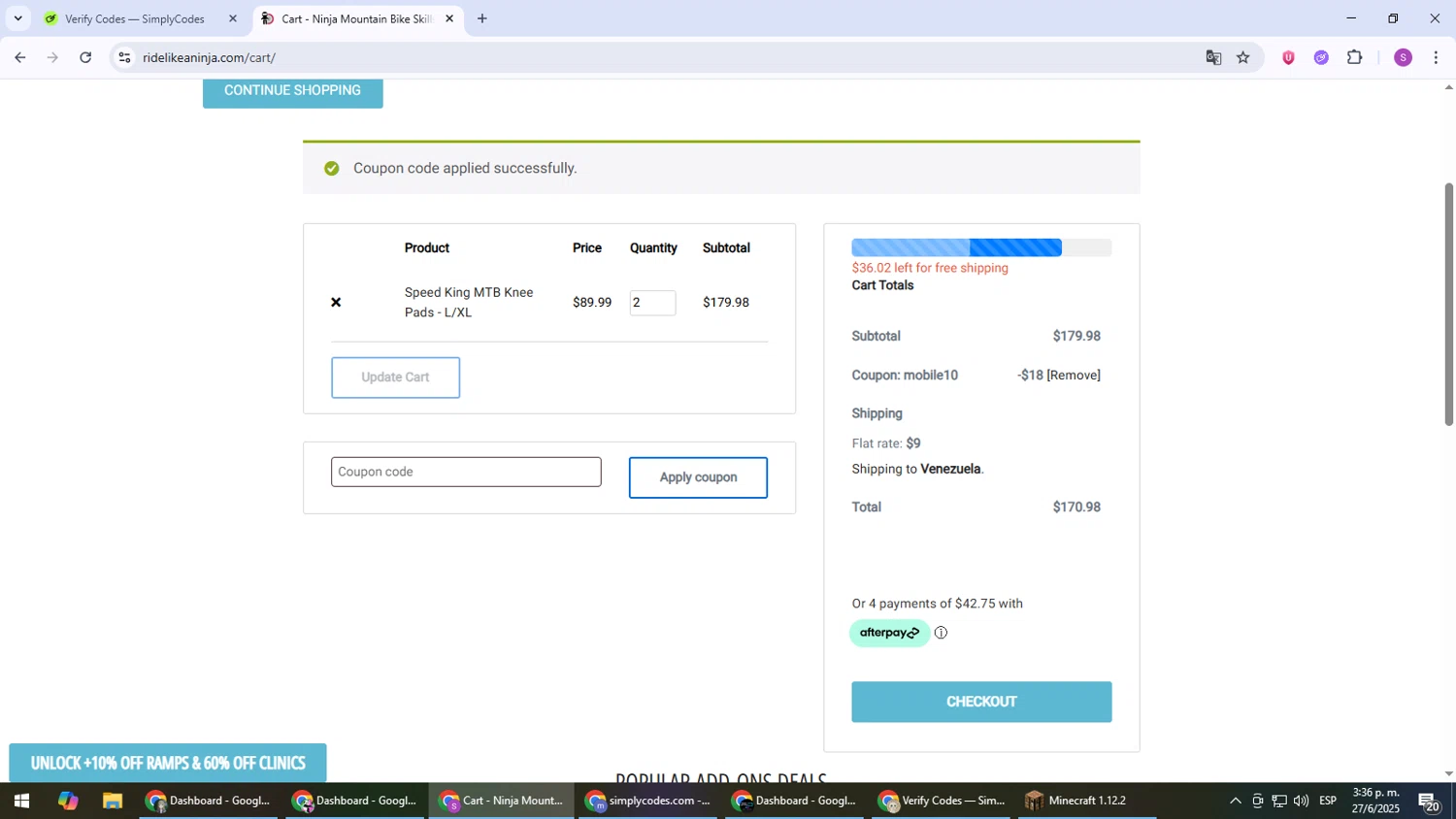Viewport: 1456px width, 819px height.
Task: Remove Speed King MTB Knee Pads from cart
Action: pos(336,303)
